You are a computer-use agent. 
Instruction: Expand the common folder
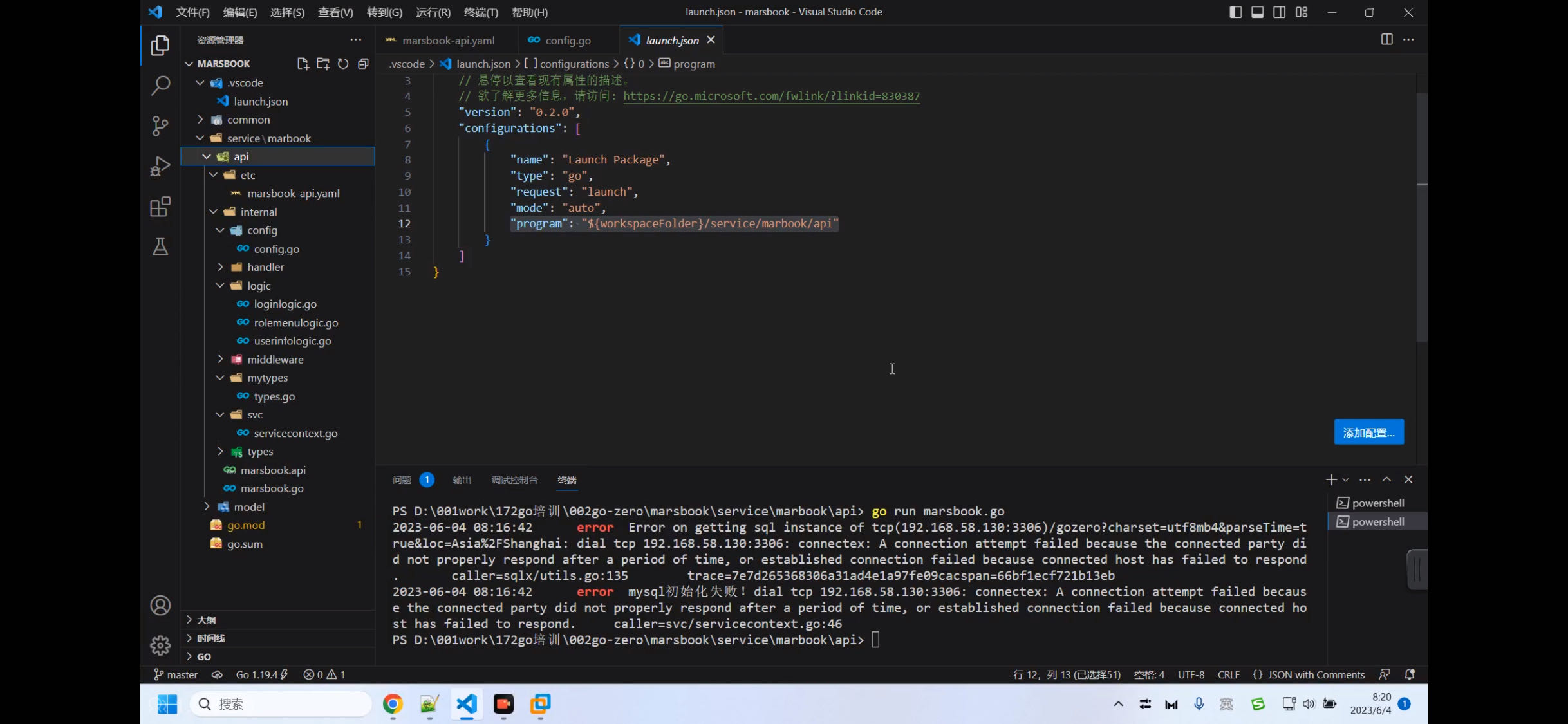pyautogui.click(x=200, y=120)
